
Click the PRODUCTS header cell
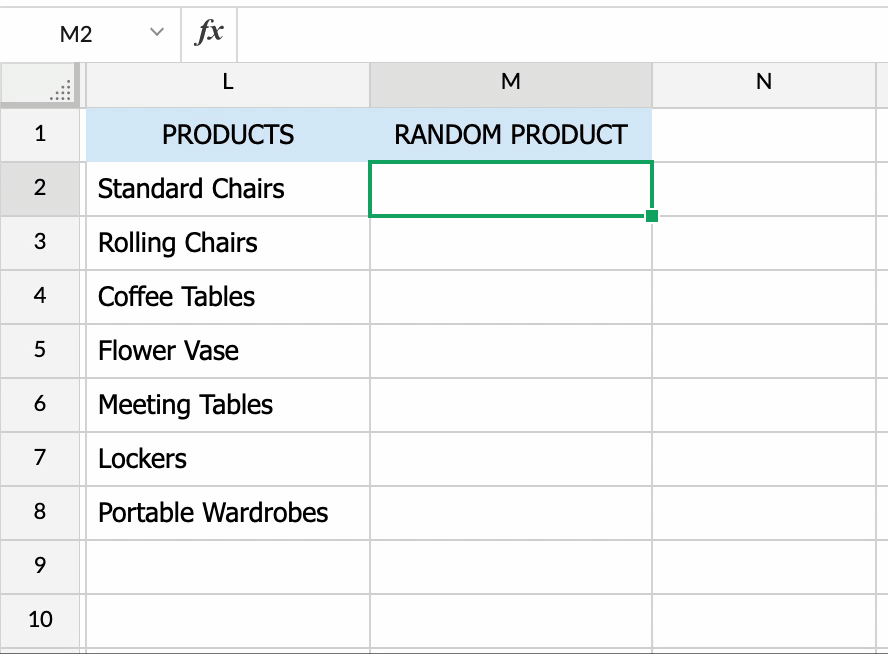click(x=226, y=134)
